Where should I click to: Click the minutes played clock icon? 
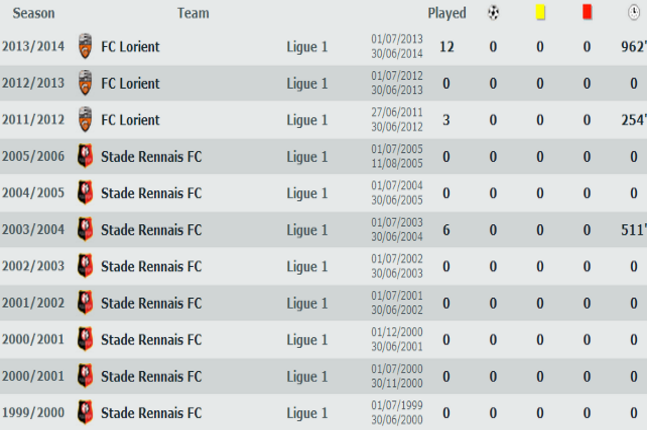(x=634, y=13)
